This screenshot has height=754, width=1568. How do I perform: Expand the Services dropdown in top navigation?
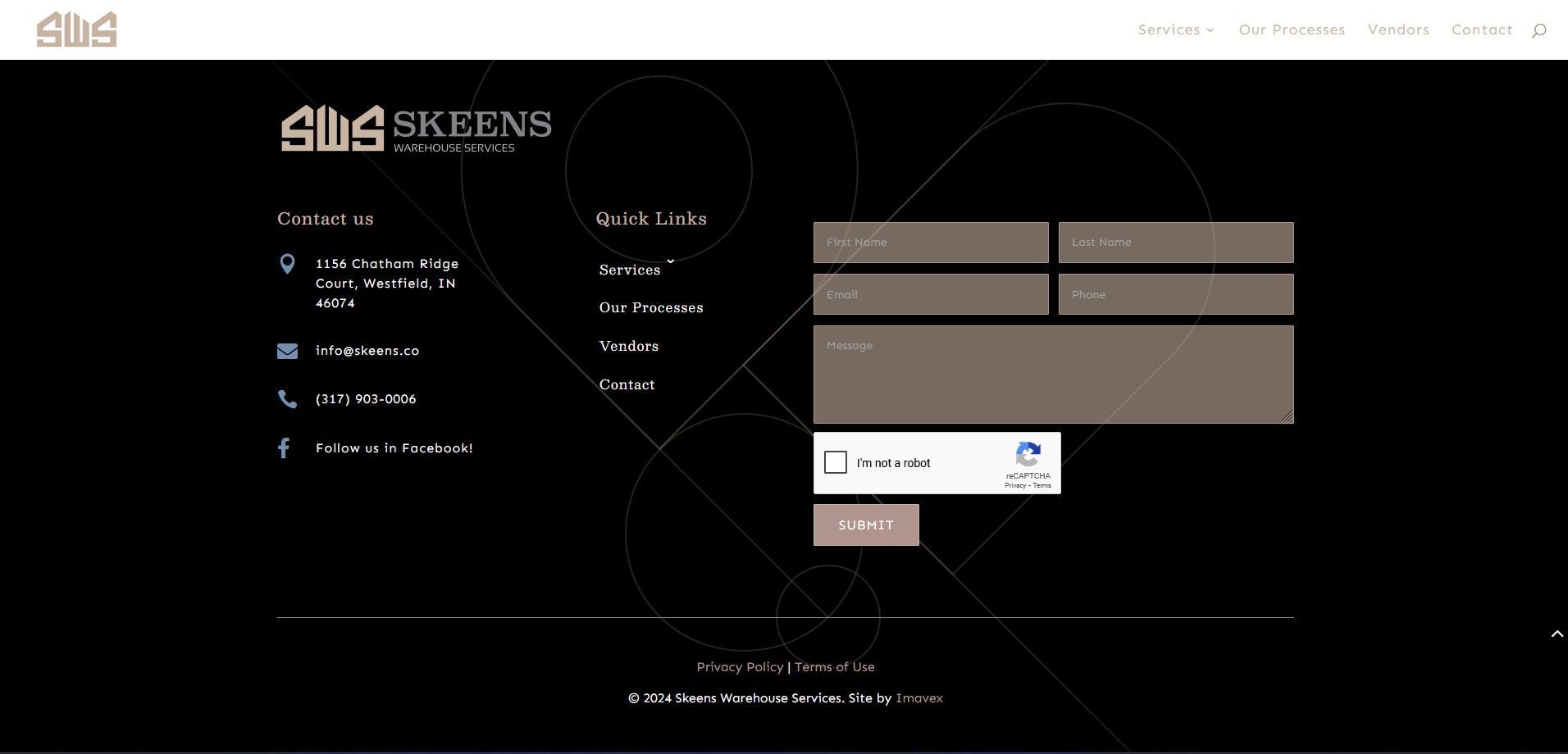click(1175, 30)
